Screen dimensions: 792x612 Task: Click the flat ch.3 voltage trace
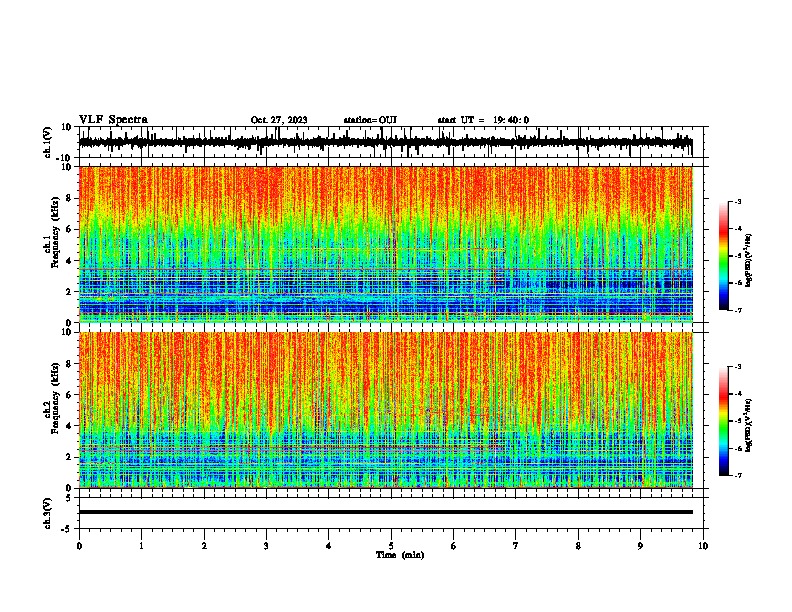[x=386, y=512]
